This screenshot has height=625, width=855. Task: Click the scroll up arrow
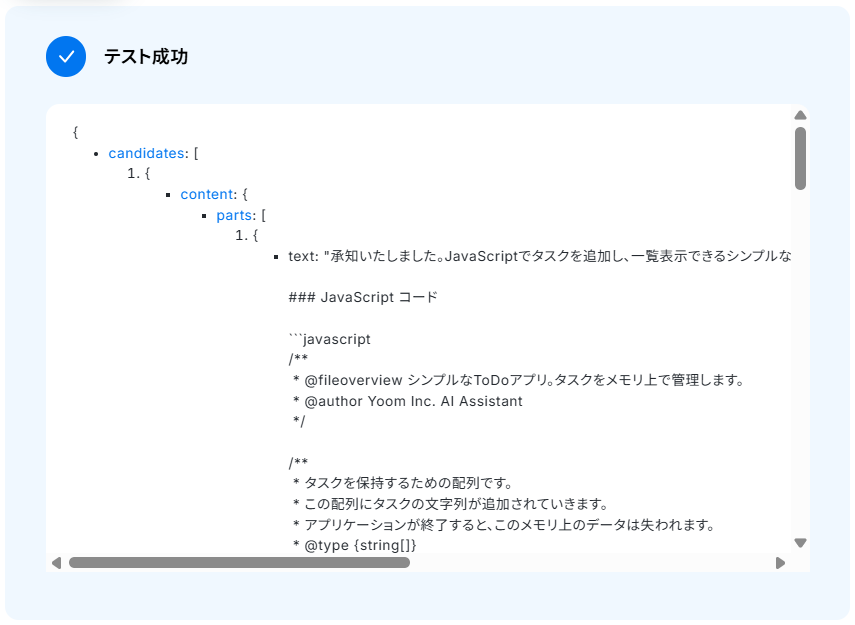[x=800, y=115]
